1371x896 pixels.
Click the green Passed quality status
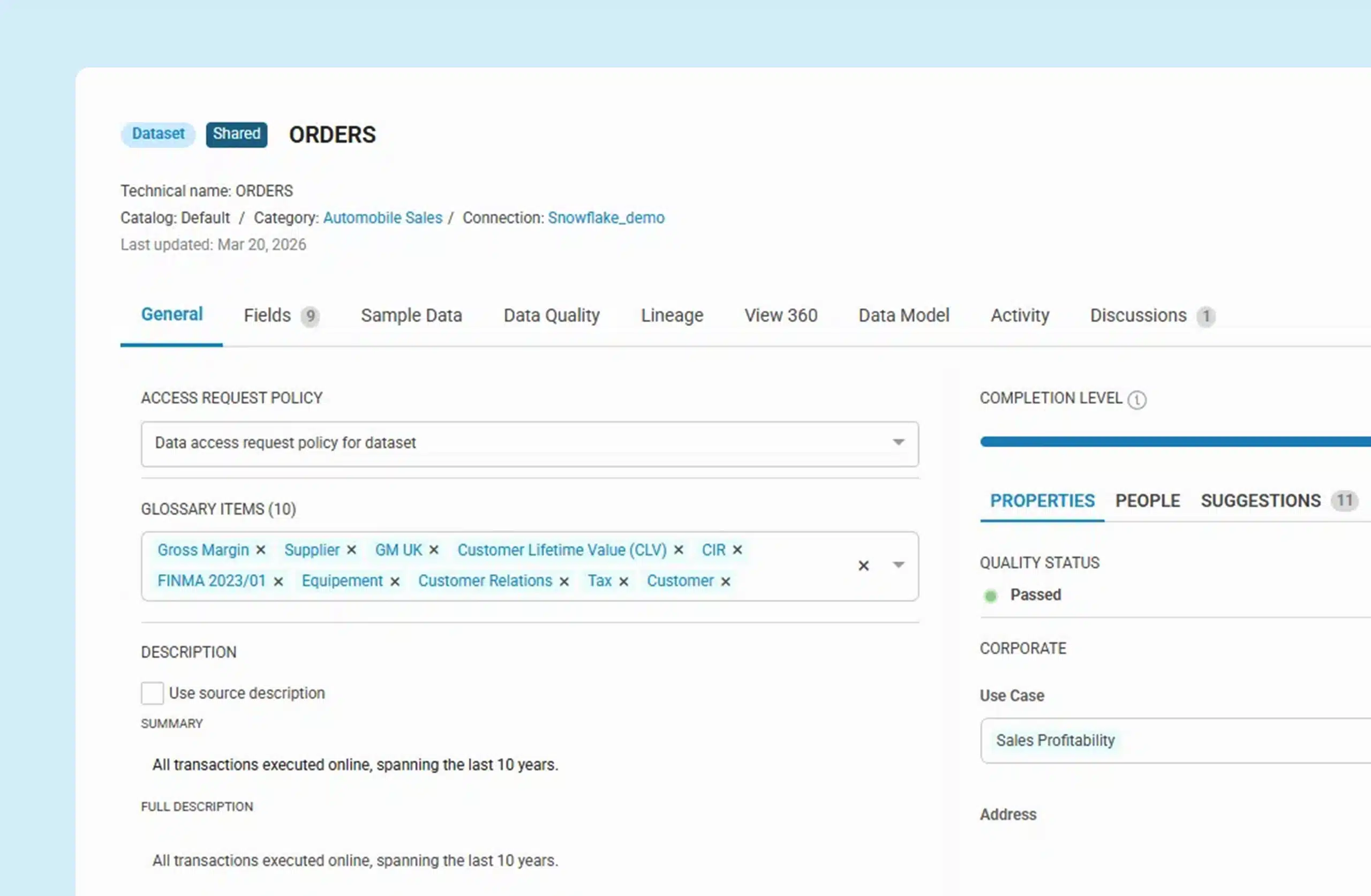pos(1022,595)
